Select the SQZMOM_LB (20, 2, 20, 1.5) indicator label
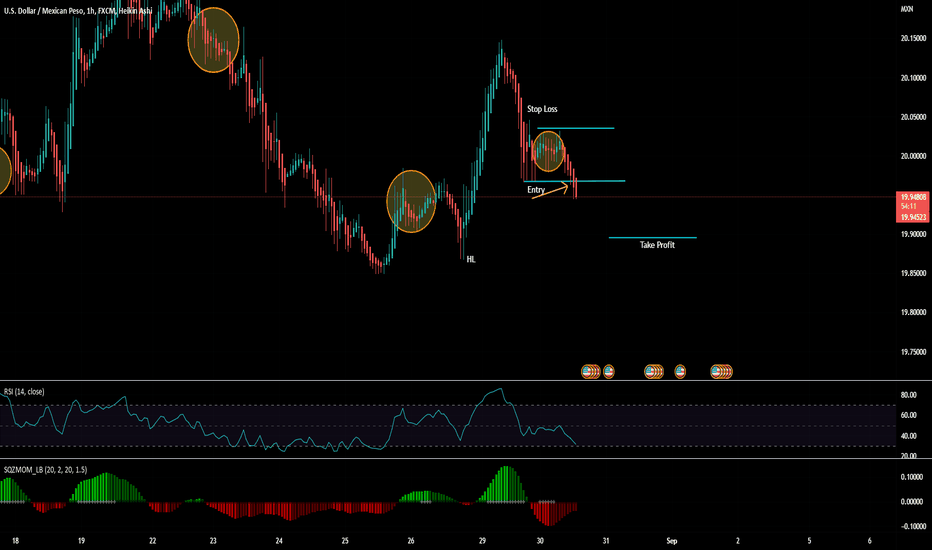 (x=45, y=470)
